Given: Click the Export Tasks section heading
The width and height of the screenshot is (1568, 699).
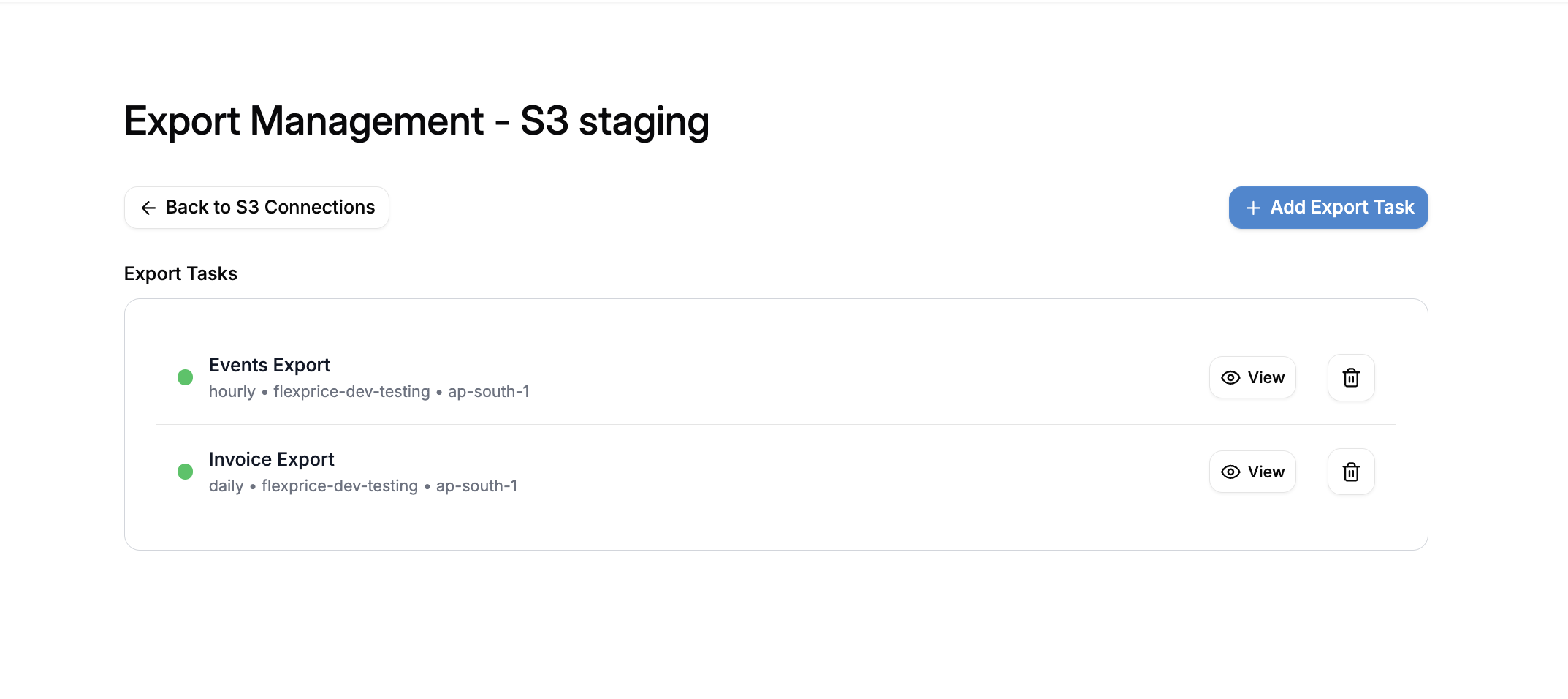Looking at the screenshot, I should [180, 273].
